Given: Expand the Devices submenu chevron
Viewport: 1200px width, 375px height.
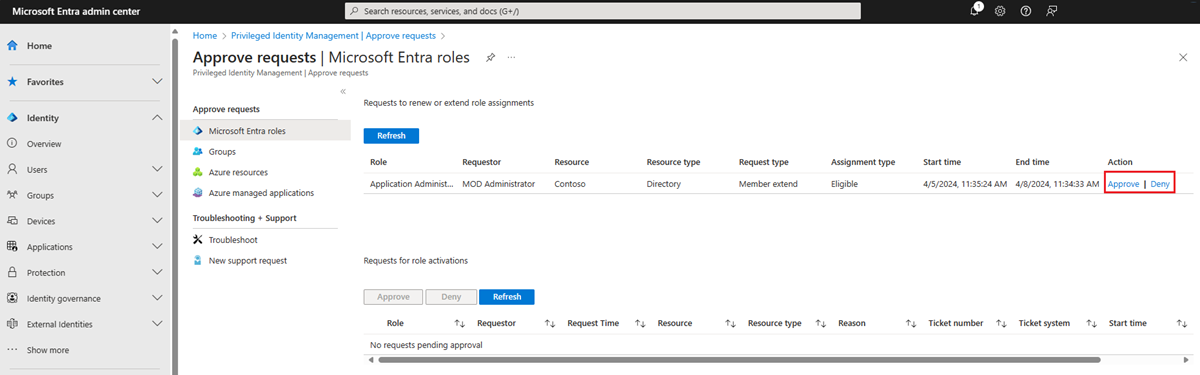Looking at the screenshot, I should point(157,221).
